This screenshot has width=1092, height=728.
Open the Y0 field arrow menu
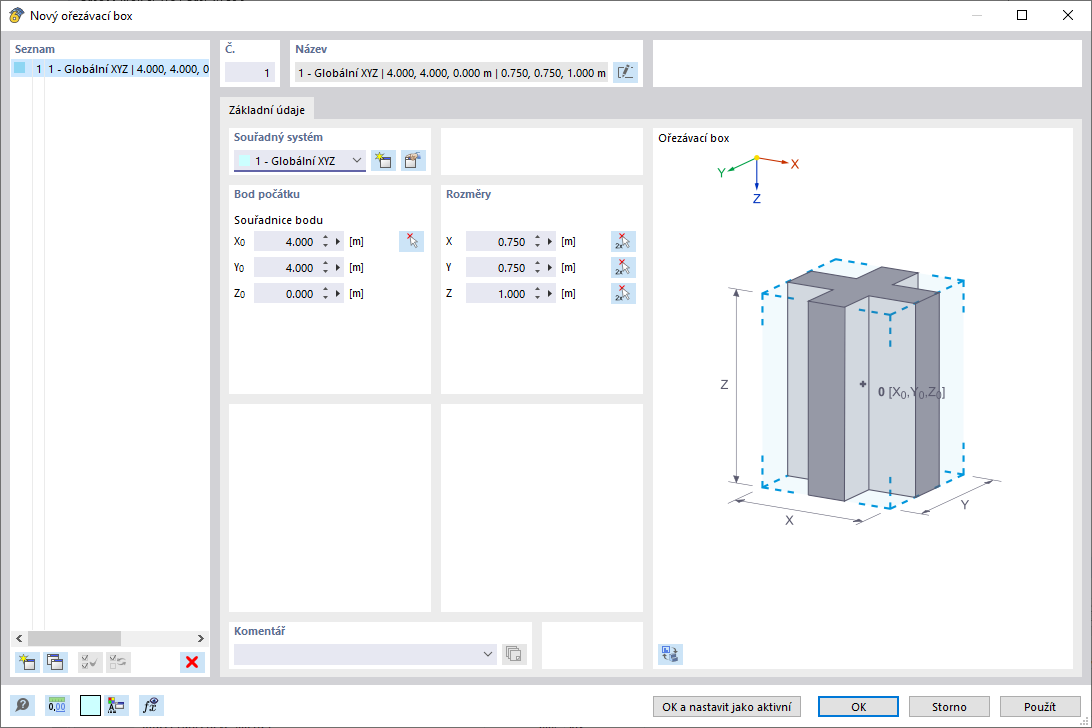[338, 268]
